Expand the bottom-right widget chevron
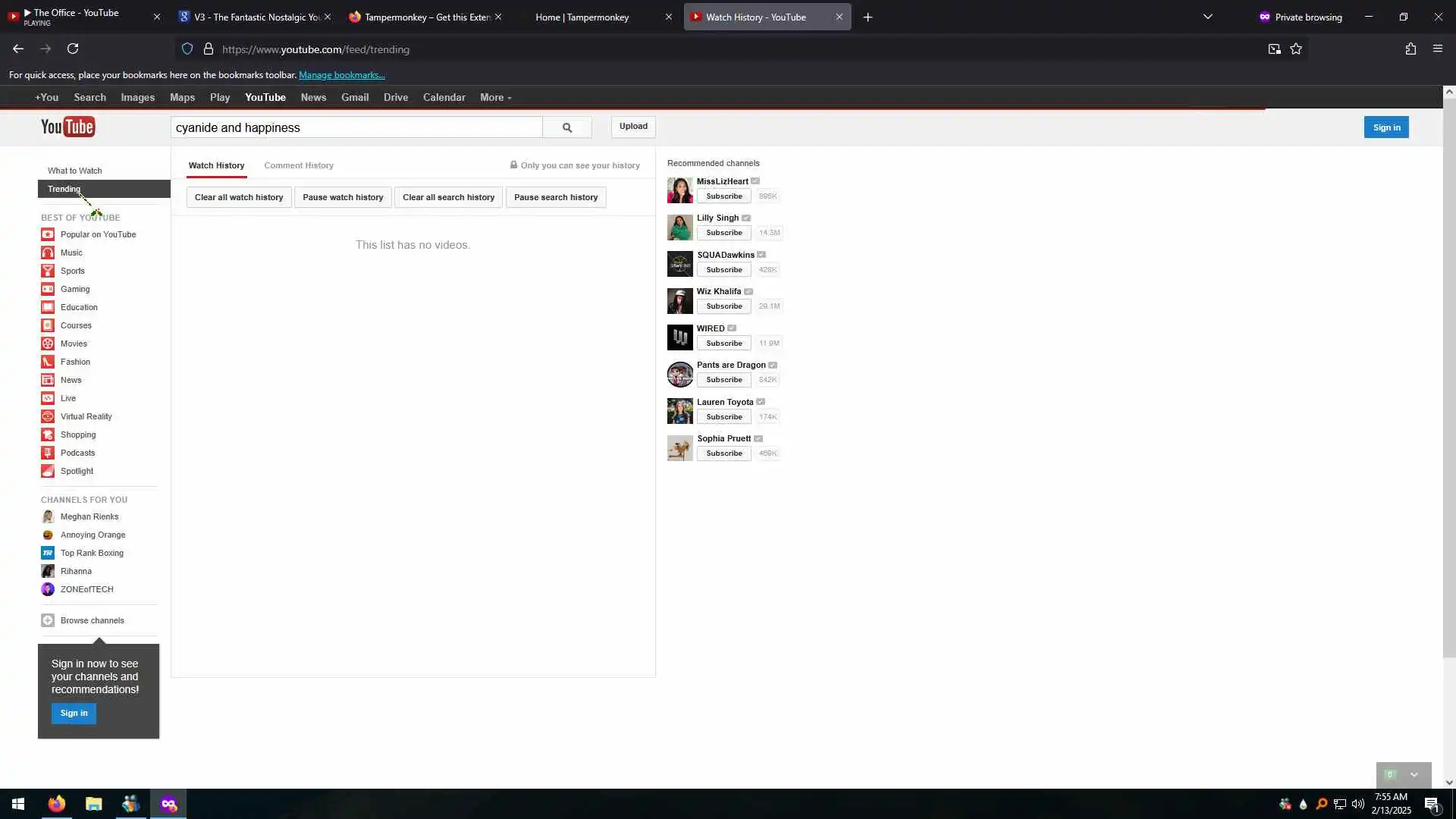1456x819 pixels. click(x=1414, y=775)
